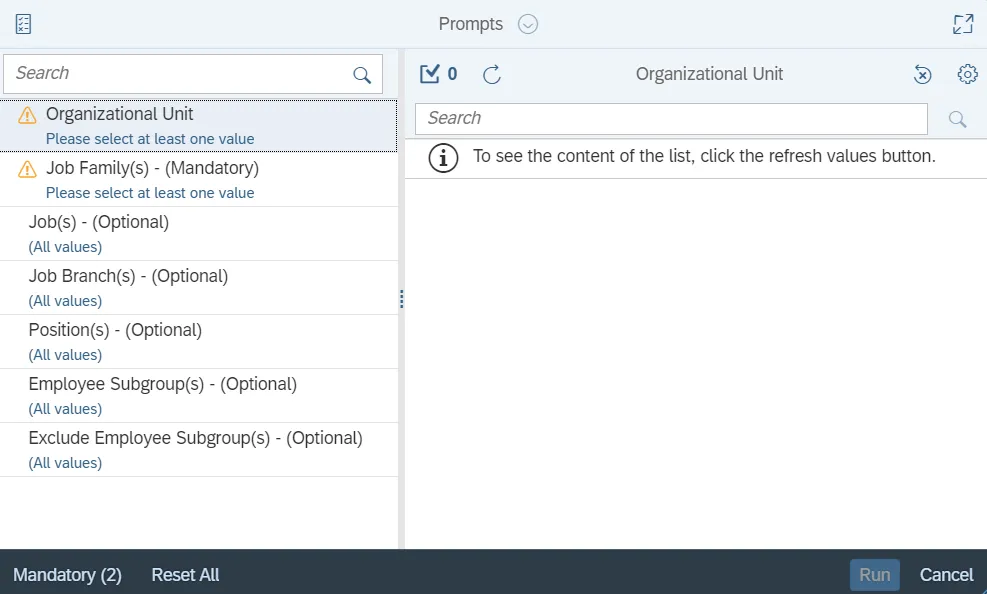The width and height of the screenshot is (987, 594).
Task: Click the information icon in the message
Action: point(443,157)
